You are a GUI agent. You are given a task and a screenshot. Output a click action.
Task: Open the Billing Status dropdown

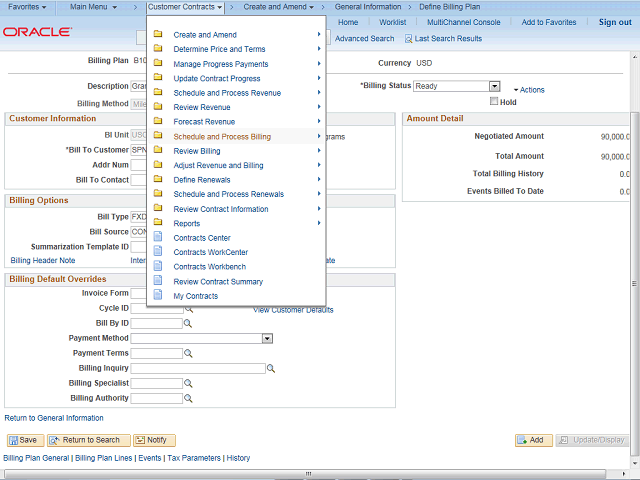tap(494, 86)
